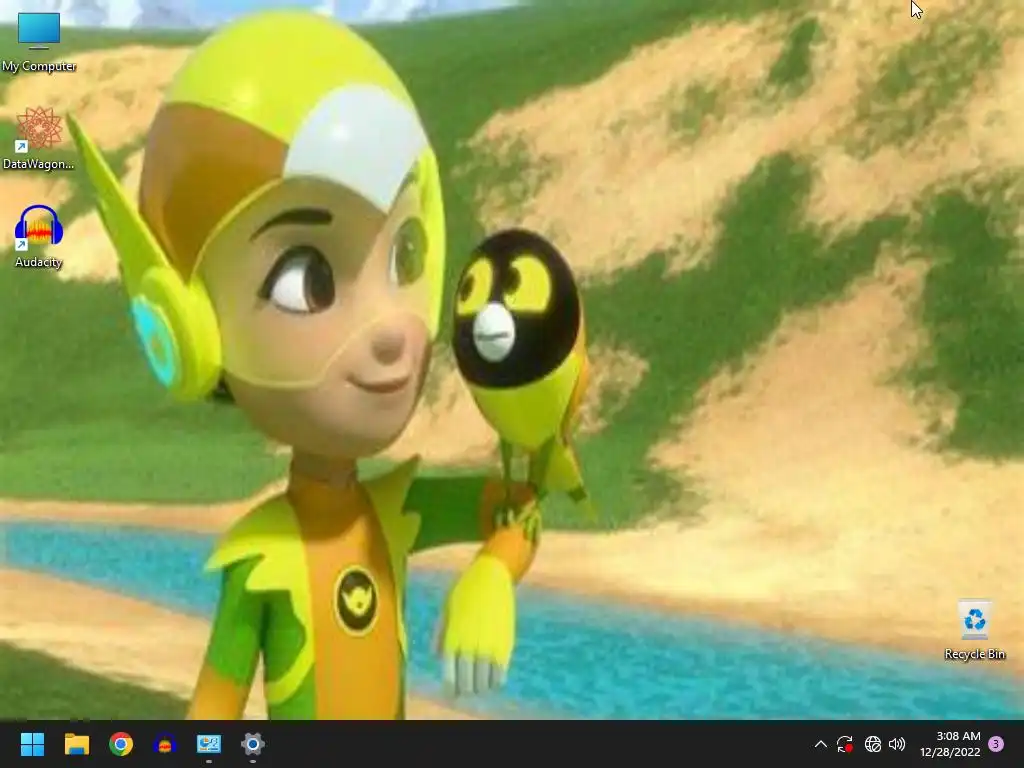The image size is (1024, 768).
Task: Open Settings gear in the taskbar
Action: click(x=253, y=744)
